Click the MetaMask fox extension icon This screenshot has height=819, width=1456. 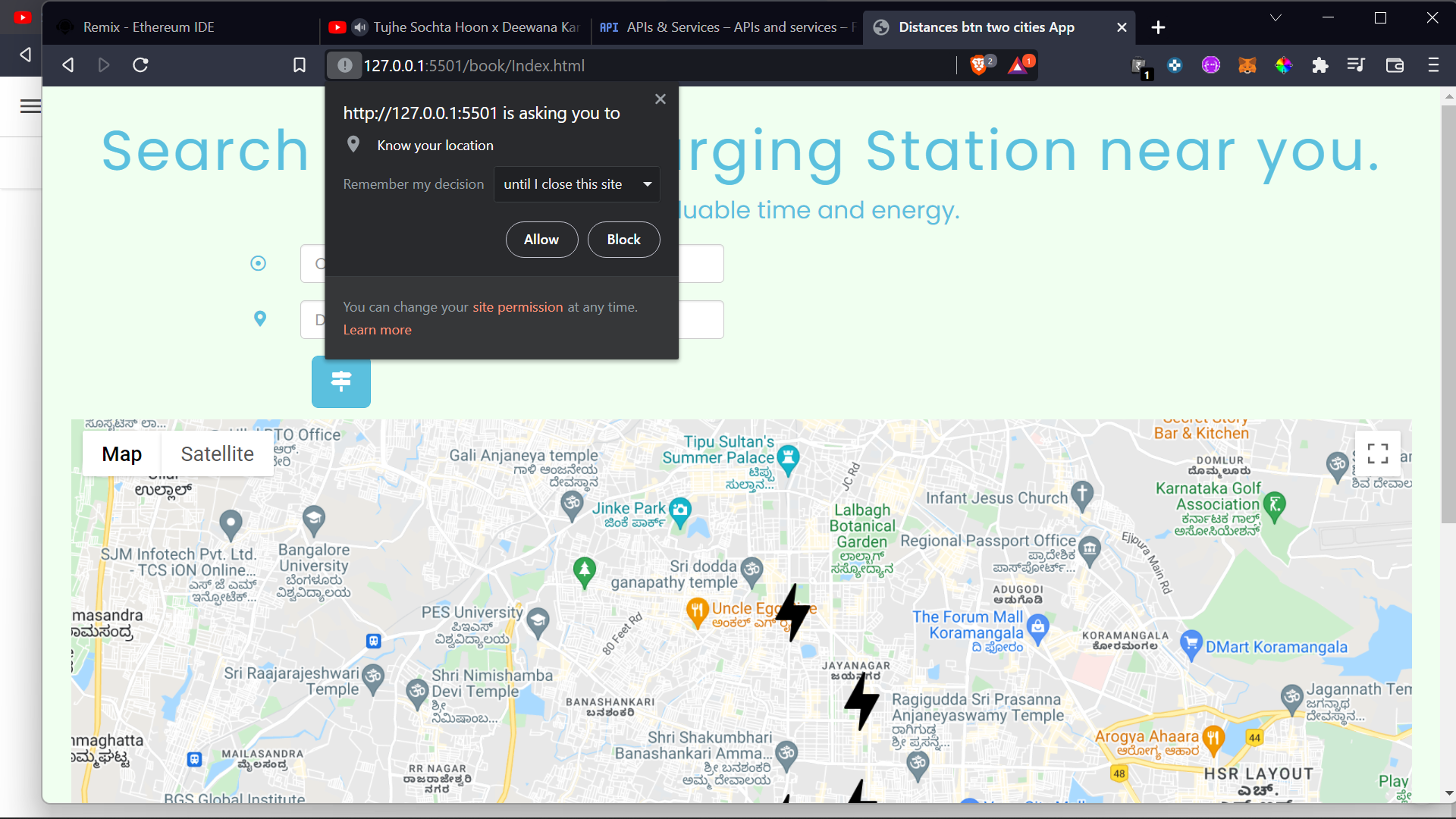coord(1247,65)
